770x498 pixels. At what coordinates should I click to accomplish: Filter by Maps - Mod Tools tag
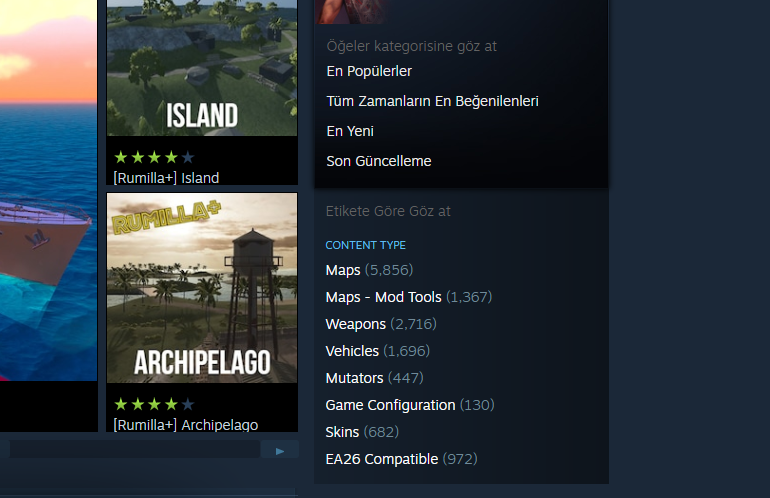pos(384,297)
